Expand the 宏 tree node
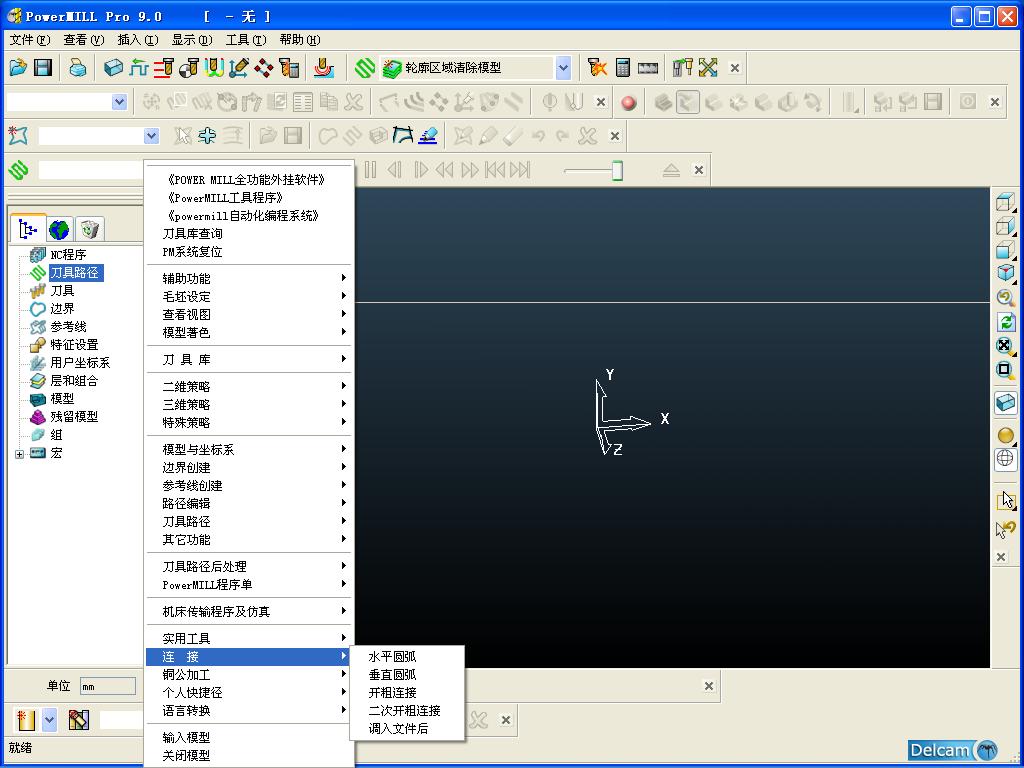 pos(20,454)
